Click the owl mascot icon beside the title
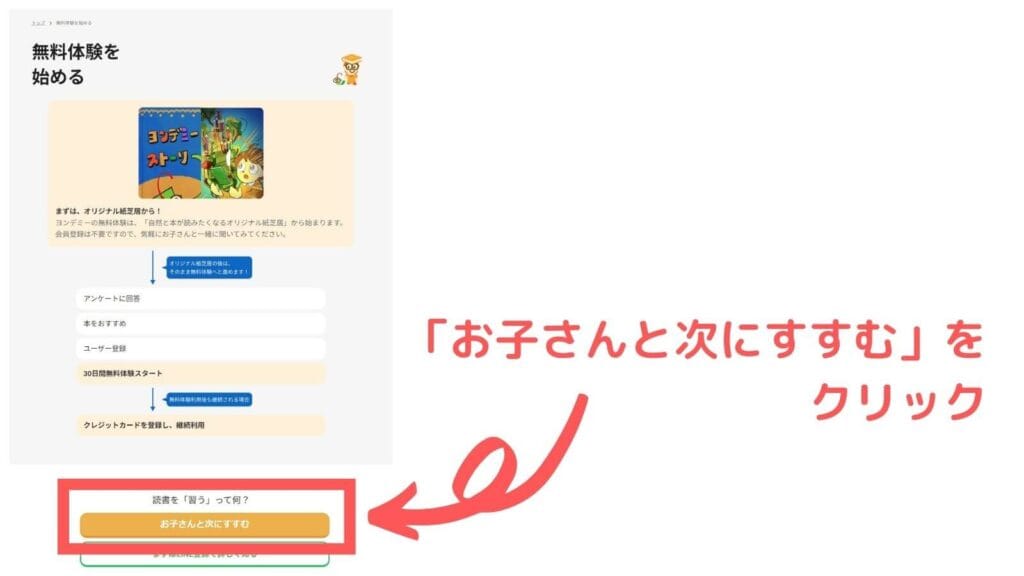The image size is (1024, 576). [x=348, y=70]
